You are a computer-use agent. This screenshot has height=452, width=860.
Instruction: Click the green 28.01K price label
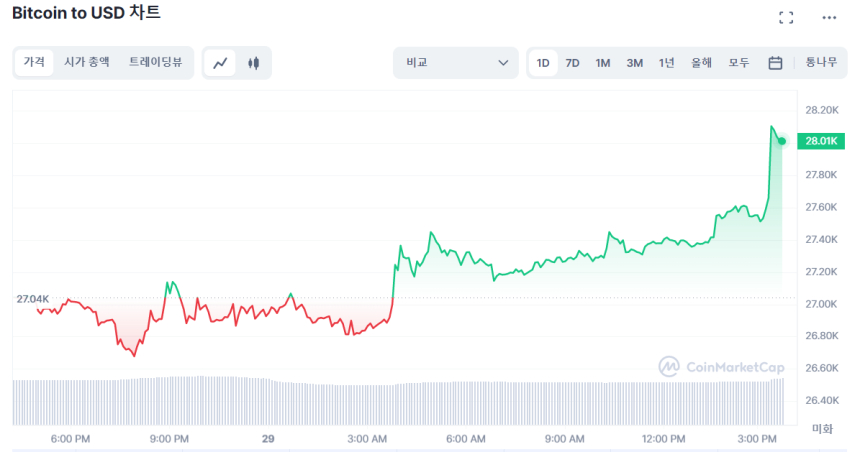[820, 141]
